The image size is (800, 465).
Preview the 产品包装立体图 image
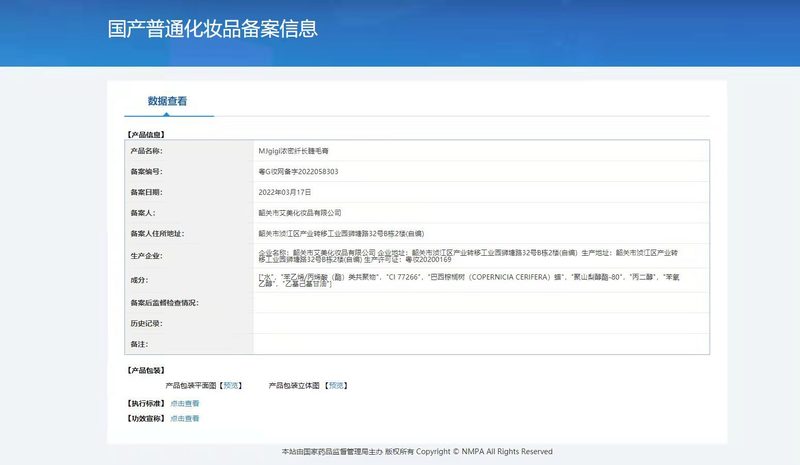coord(336,385)
